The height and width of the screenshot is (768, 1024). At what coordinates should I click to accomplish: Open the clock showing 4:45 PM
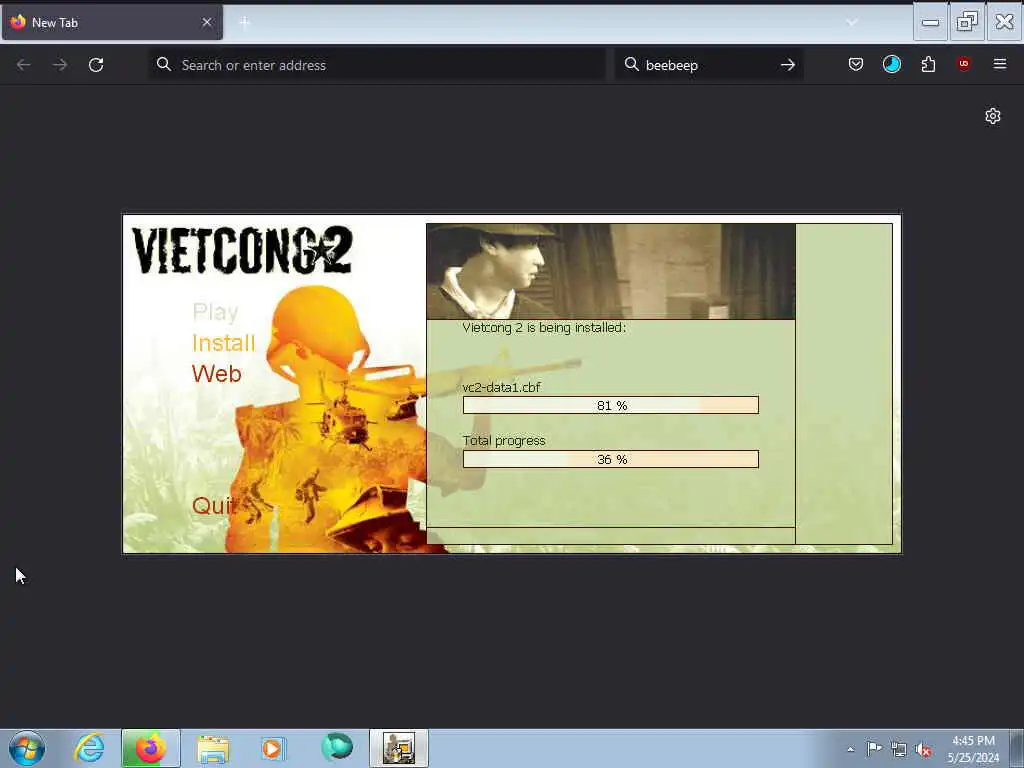[973, 749]
